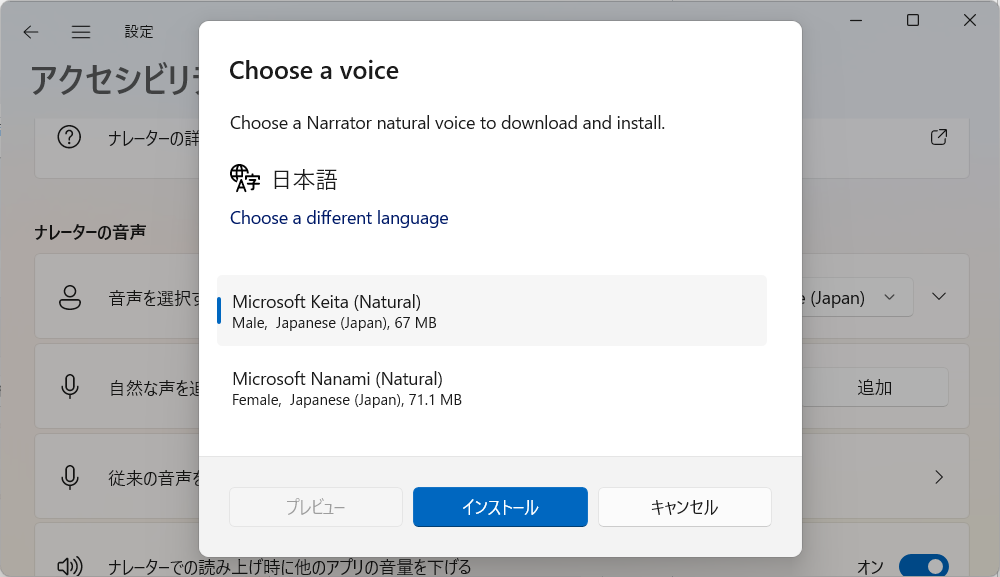
Task: Close the Settings window
Action: pyautogui.click(x=969, y=20)
